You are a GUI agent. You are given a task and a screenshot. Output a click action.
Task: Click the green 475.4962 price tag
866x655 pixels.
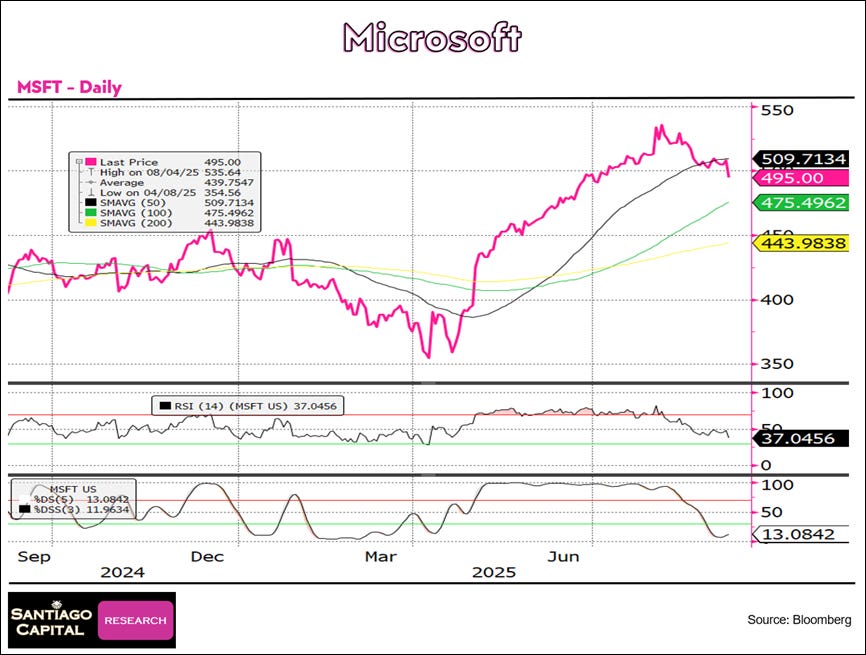800,203
